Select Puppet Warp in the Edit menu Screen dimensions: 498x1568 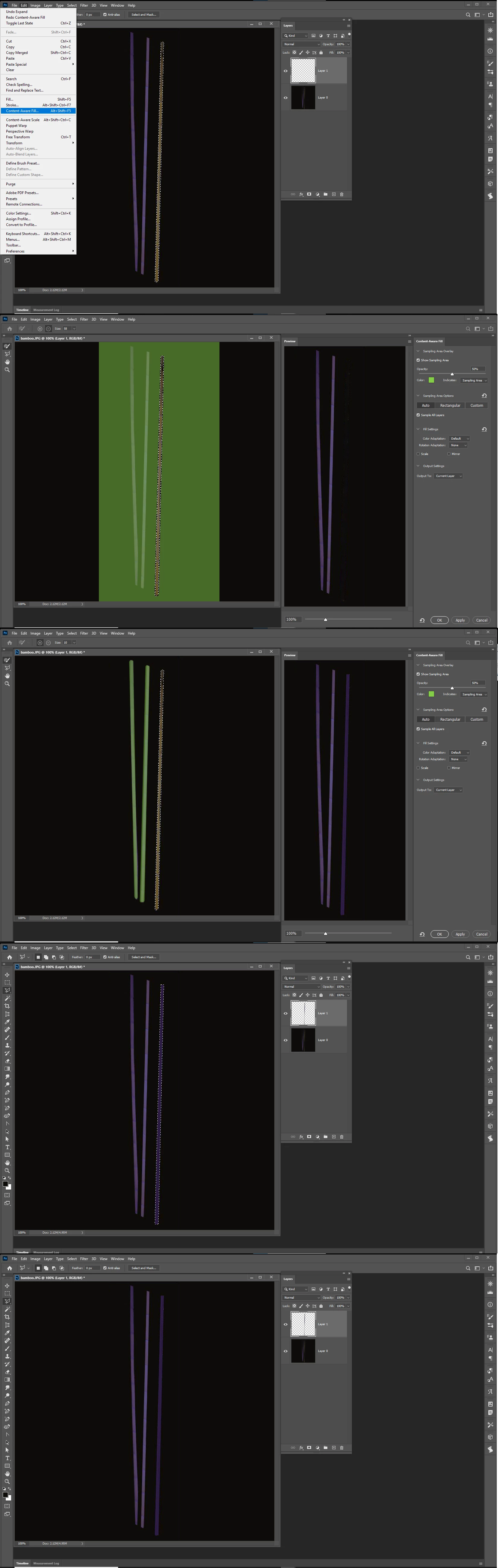tap(38, 125)
